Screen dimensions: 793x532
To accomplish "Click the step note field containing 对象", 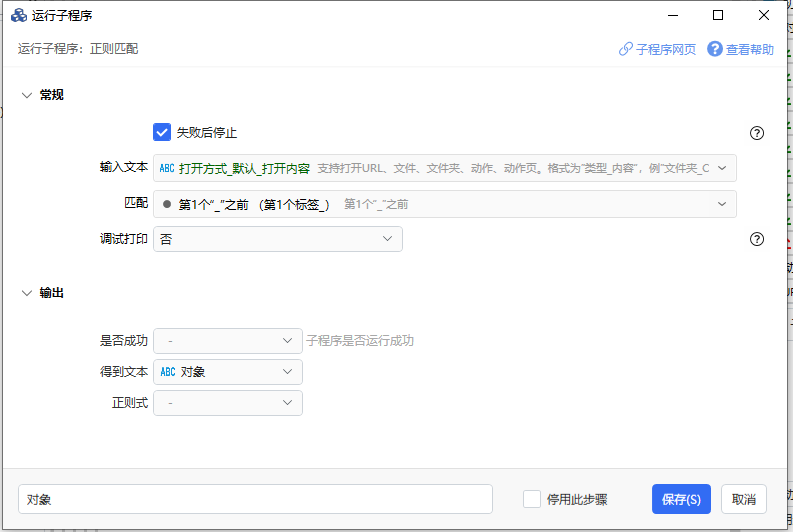I will pos(255,499).
